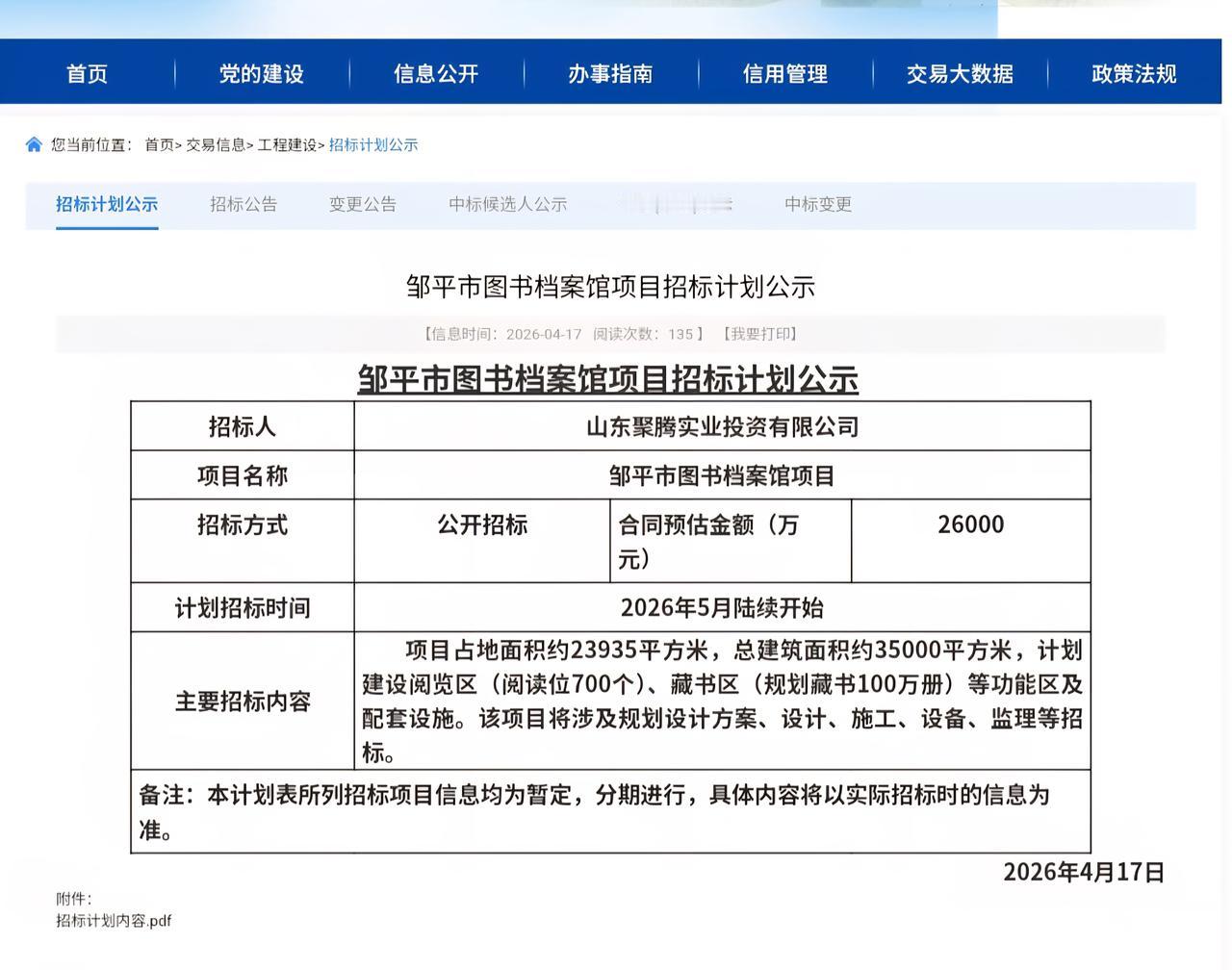Select the 招标计划公示 tab
This screenshot has width=1232, height=970.
[x=107, y=204]
